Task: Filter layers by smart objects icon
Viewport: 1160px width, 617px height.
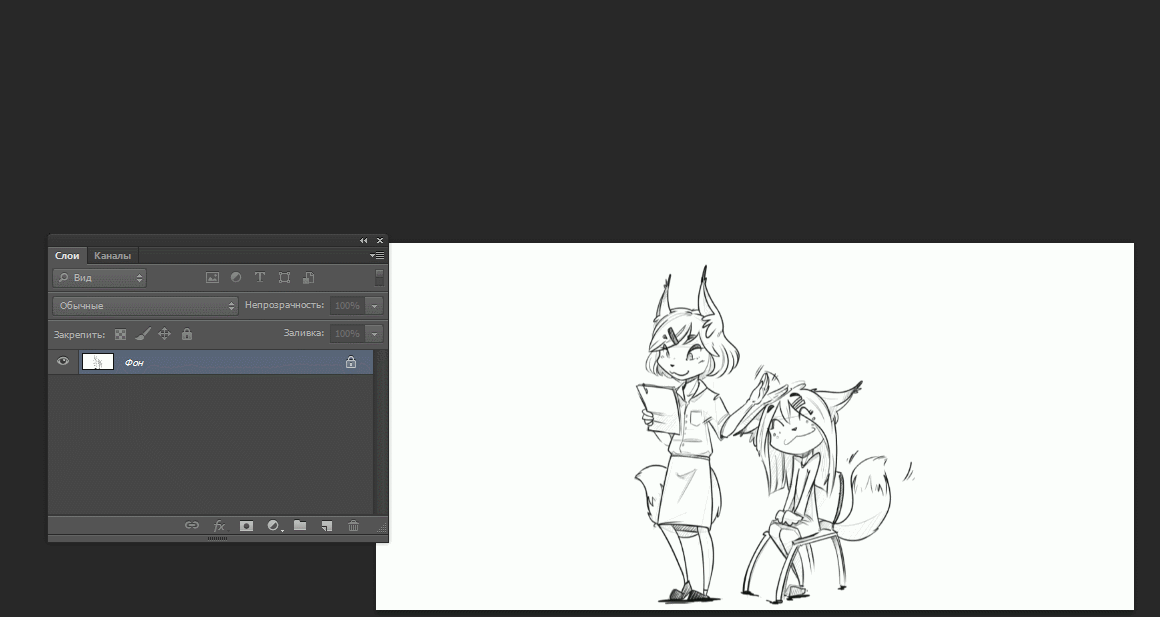Action: click(x=308, y=278)
